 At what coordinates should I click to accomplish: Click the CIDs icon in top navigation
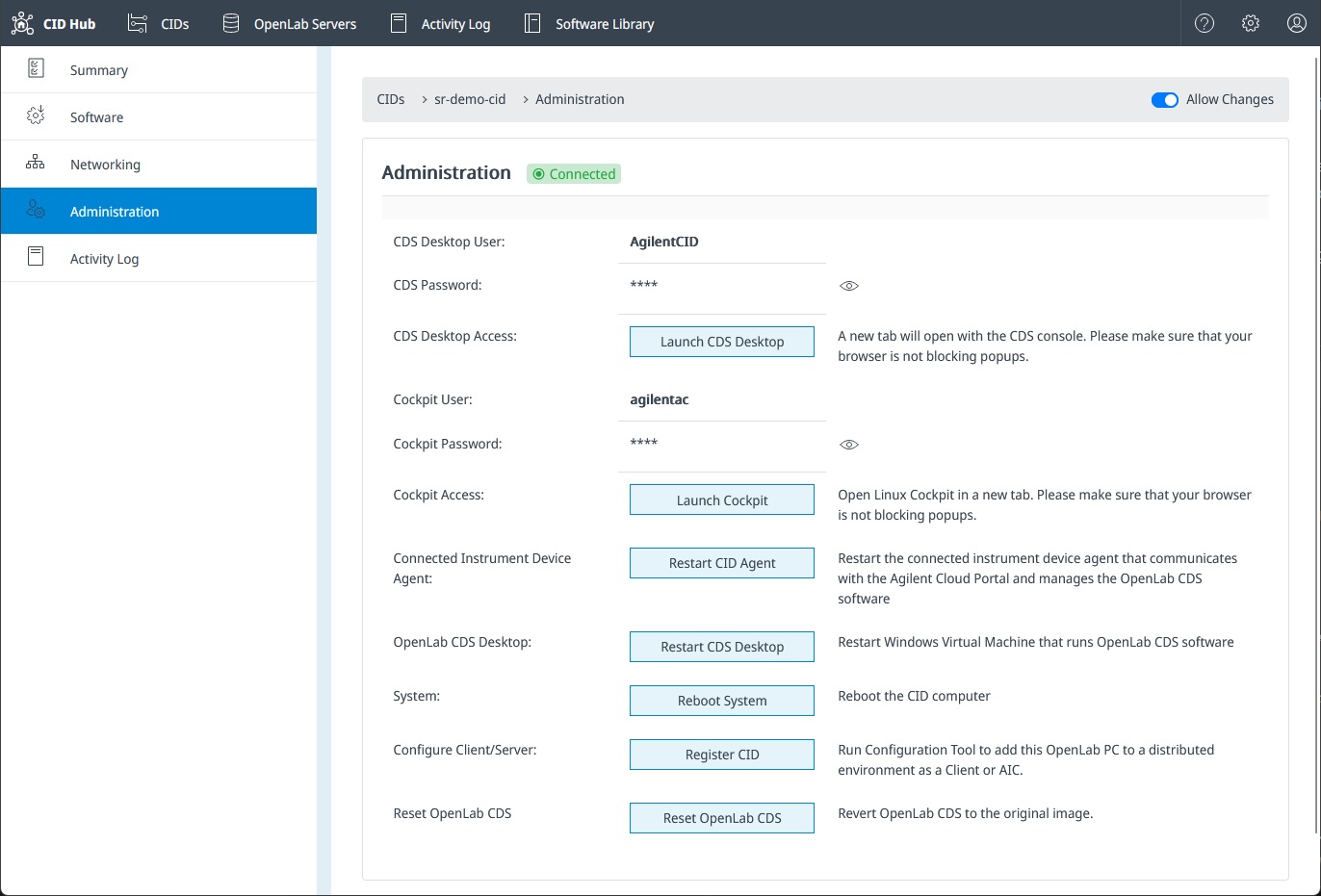[x=138, y=23]
